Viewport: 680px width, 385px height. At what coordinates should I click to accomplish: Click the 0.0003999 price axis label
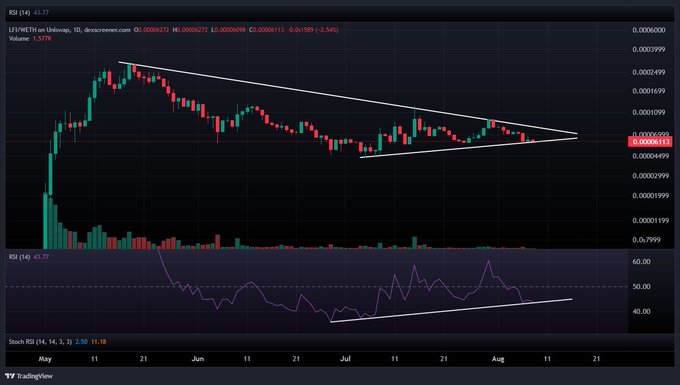click(648, 49)
